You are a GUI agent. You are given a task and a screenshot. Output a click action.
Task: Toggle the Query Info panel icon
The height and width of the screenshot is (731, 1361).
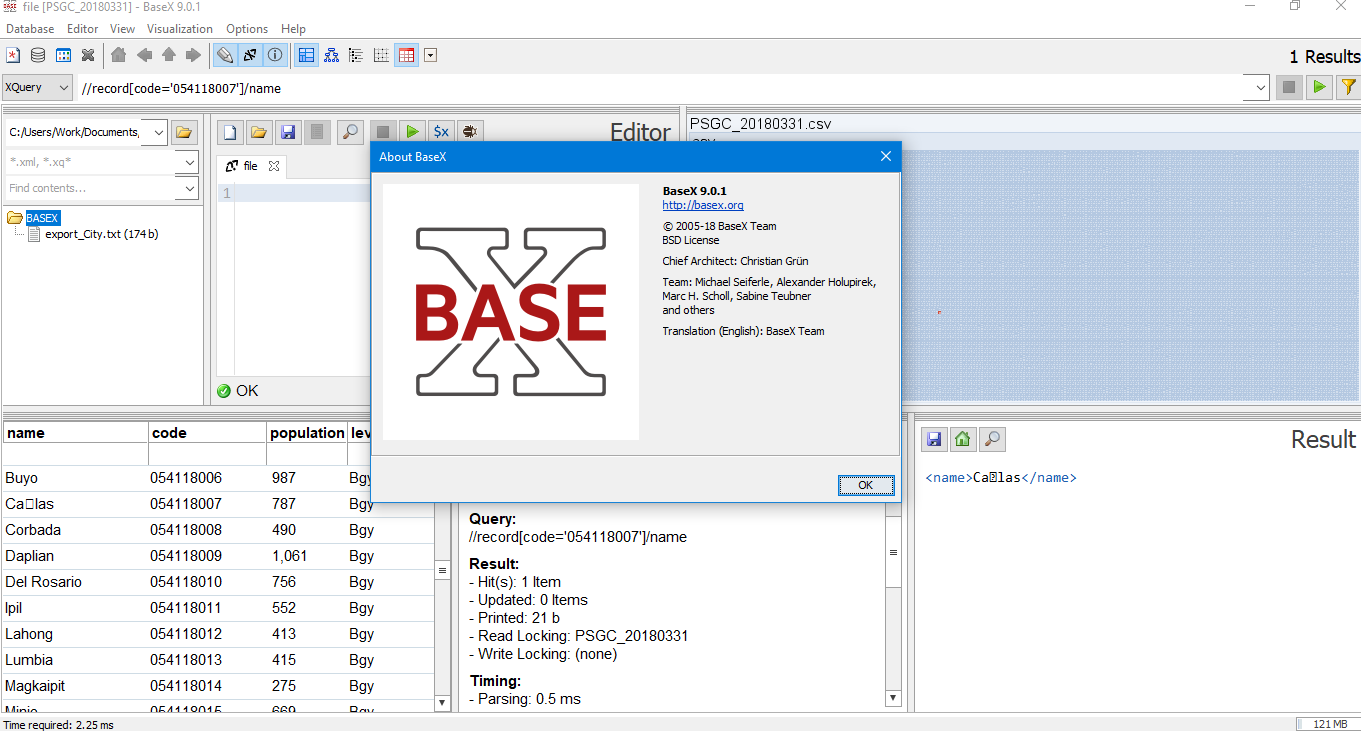click(x=275, y=55)
